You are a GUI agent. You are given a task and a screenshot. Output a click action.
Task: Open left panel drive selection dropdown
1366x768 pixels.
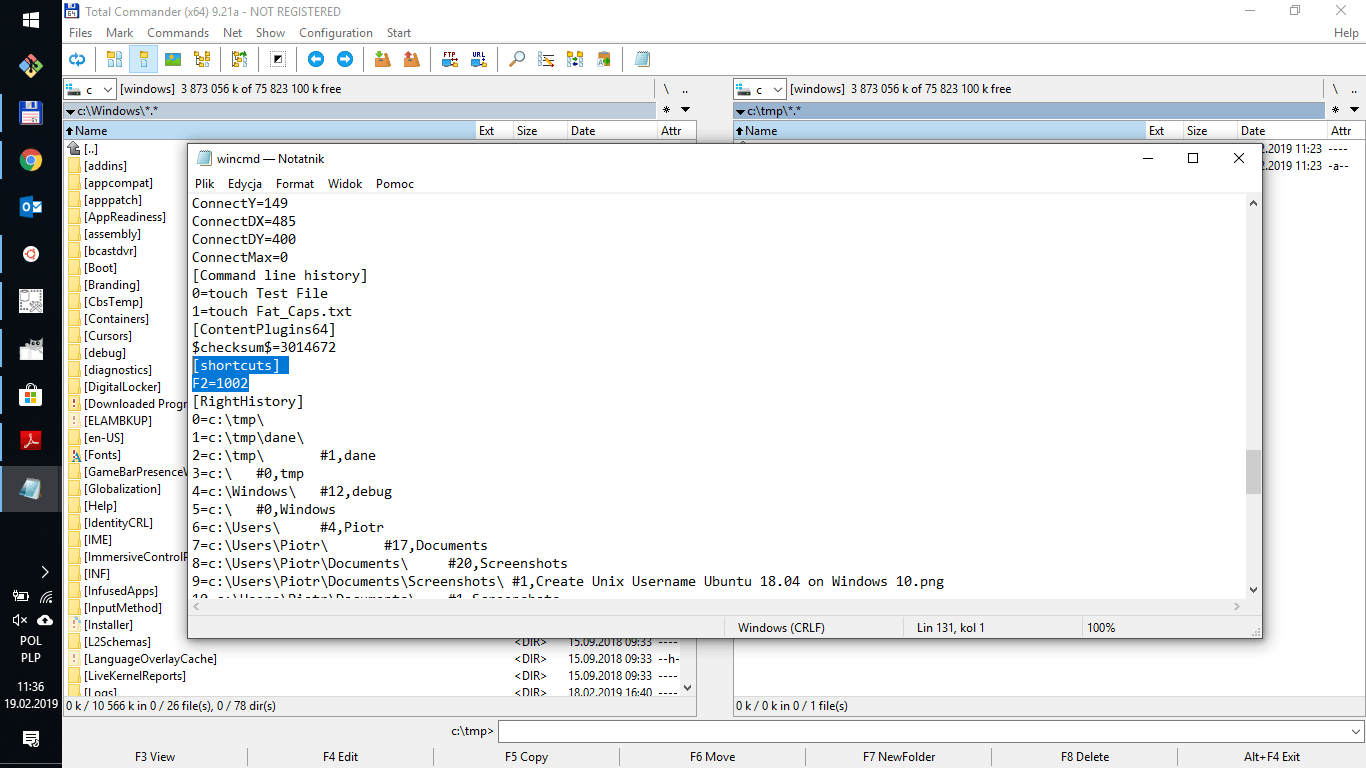(x=91, y=89)
